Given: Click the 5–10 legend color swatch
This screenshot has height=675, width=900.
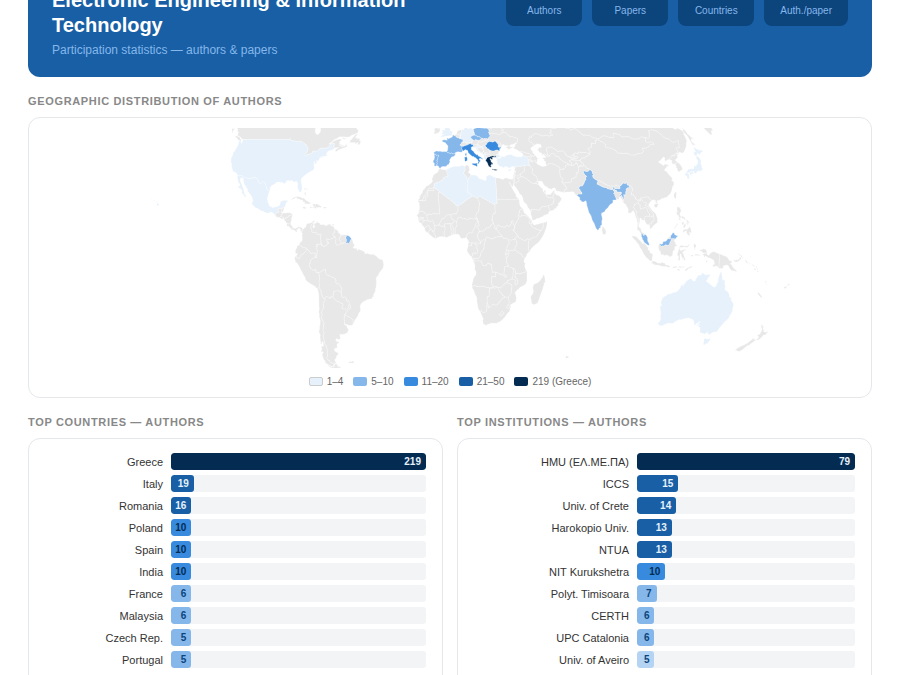Looking at the screenshot, I should tap(360, 382).
